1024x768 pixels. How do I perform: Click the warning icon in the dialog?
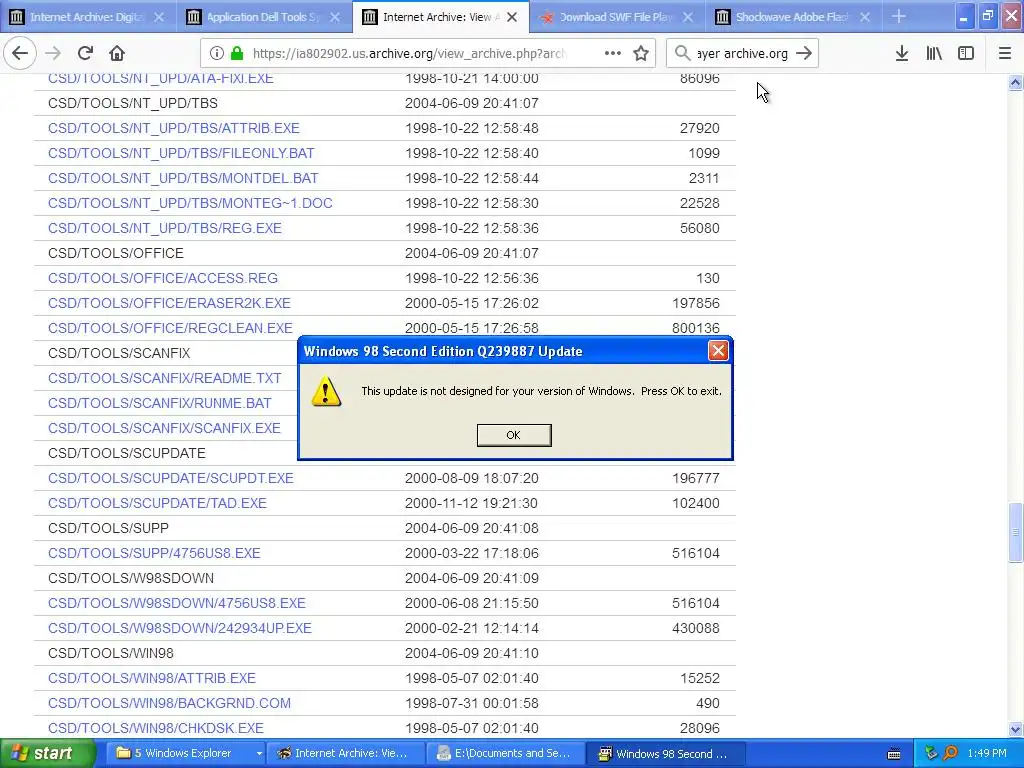326,392
